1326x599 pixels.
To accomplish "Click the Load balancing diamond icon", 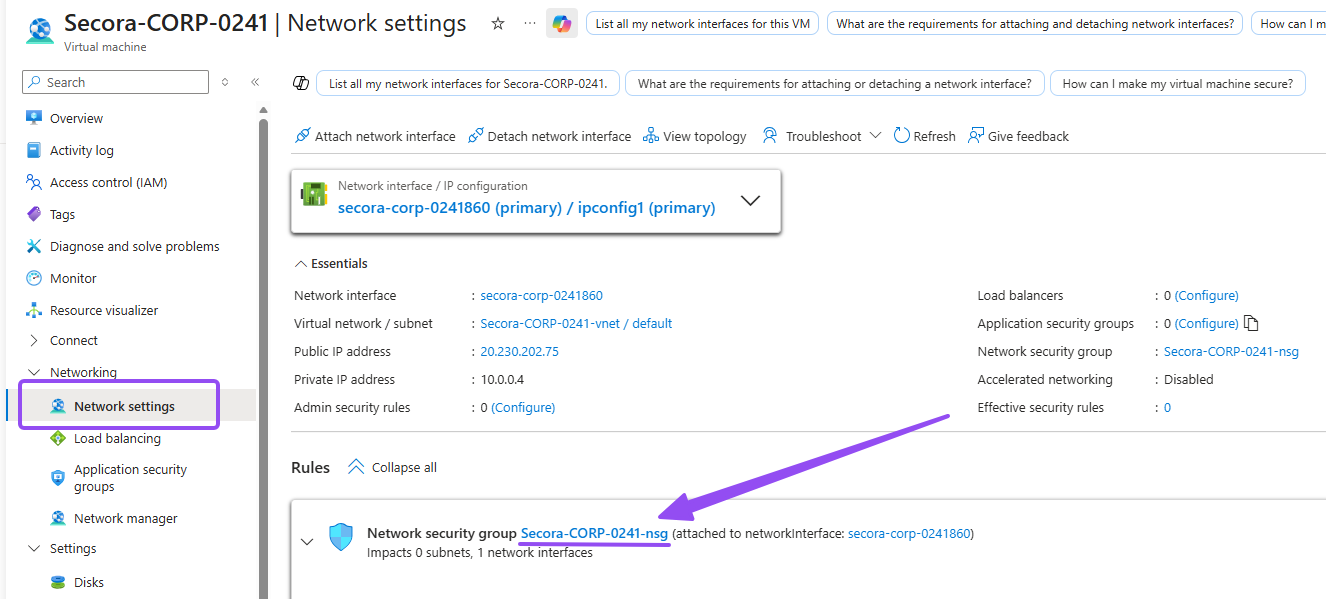I will coord(58,438).
